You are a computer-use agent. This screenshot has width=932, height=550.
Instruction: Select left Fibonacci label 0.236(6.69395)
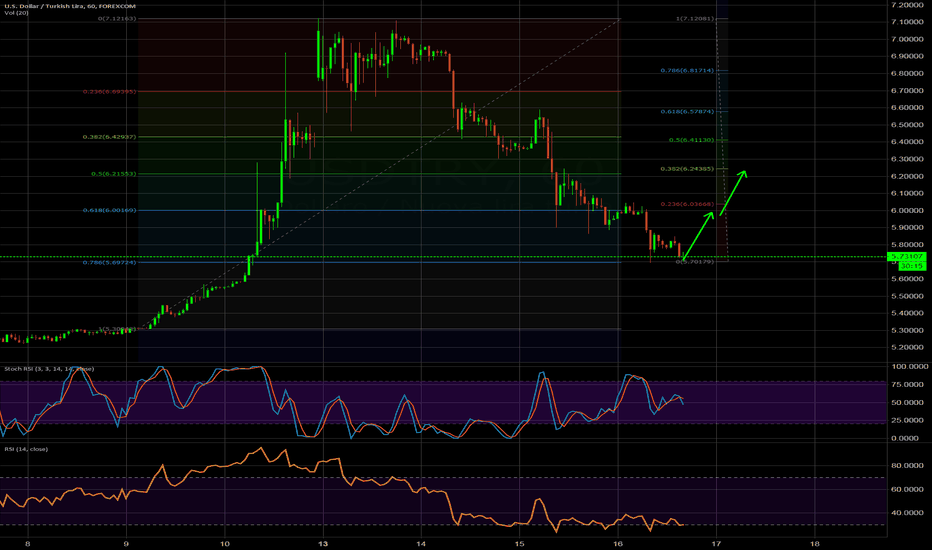[x=109, y=92]
